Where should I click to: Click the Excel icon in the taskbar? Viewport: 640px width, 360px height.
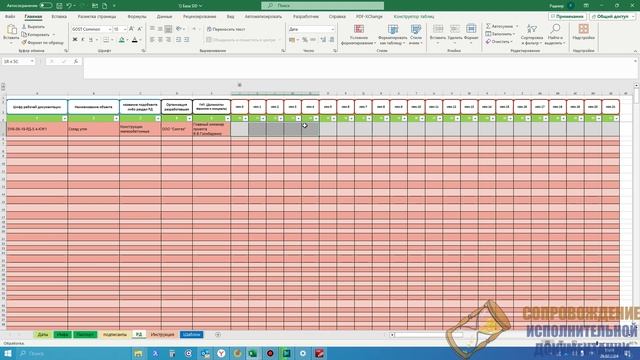(253, 353)
